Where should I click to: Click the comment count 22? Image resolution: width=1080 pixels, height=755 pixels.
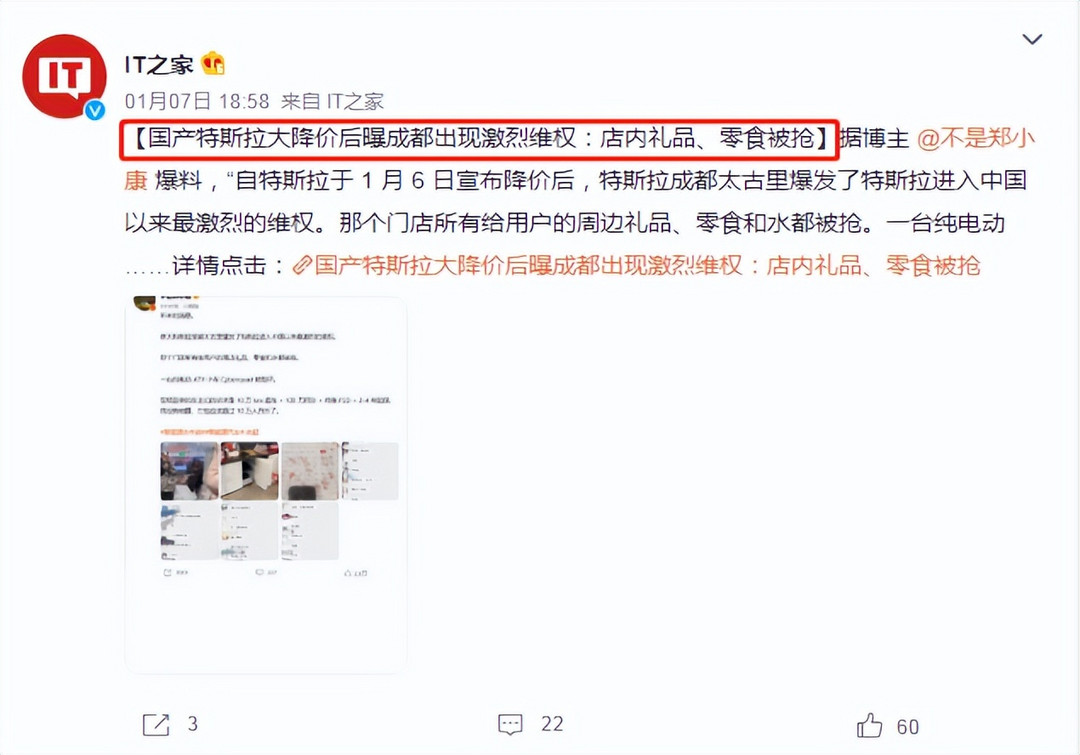pyautogui.click(x=552, y=724)
